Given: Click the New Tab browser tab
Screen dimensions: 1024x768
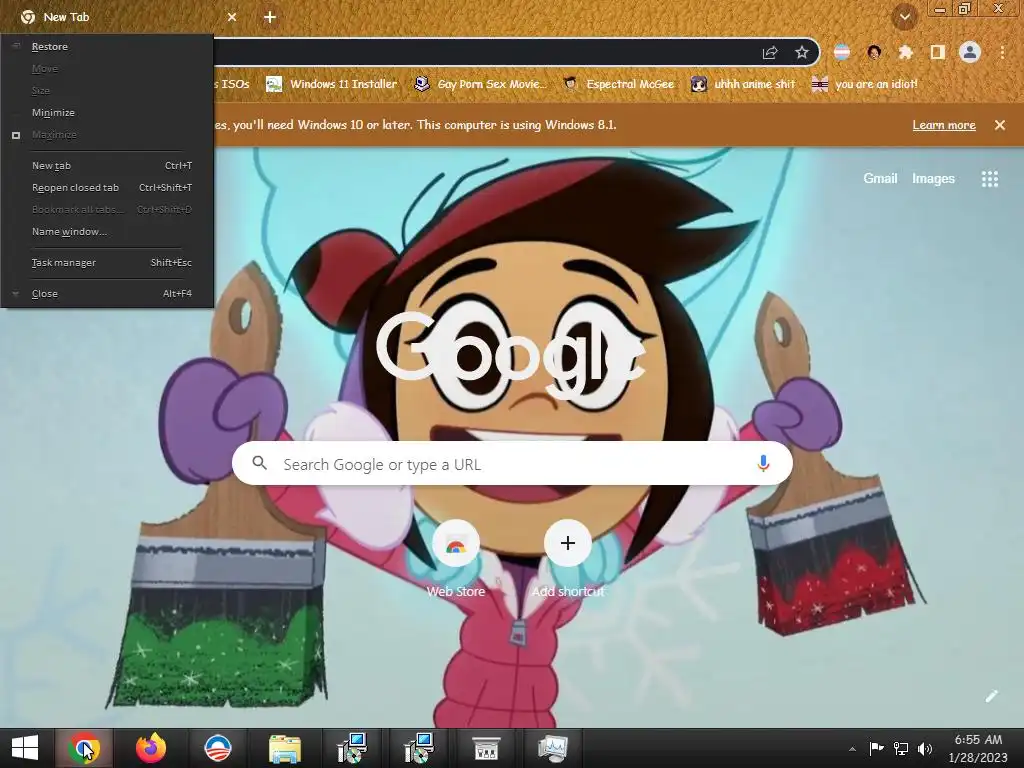Looking at the screenshot, I should point(124,17).
